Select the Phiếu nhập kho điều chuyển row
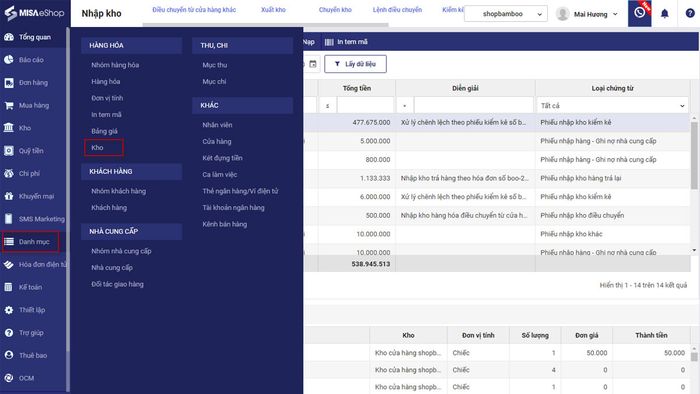The height and width of the screenshot is (394, 700). pyautogui.click(x=497, y=215)
